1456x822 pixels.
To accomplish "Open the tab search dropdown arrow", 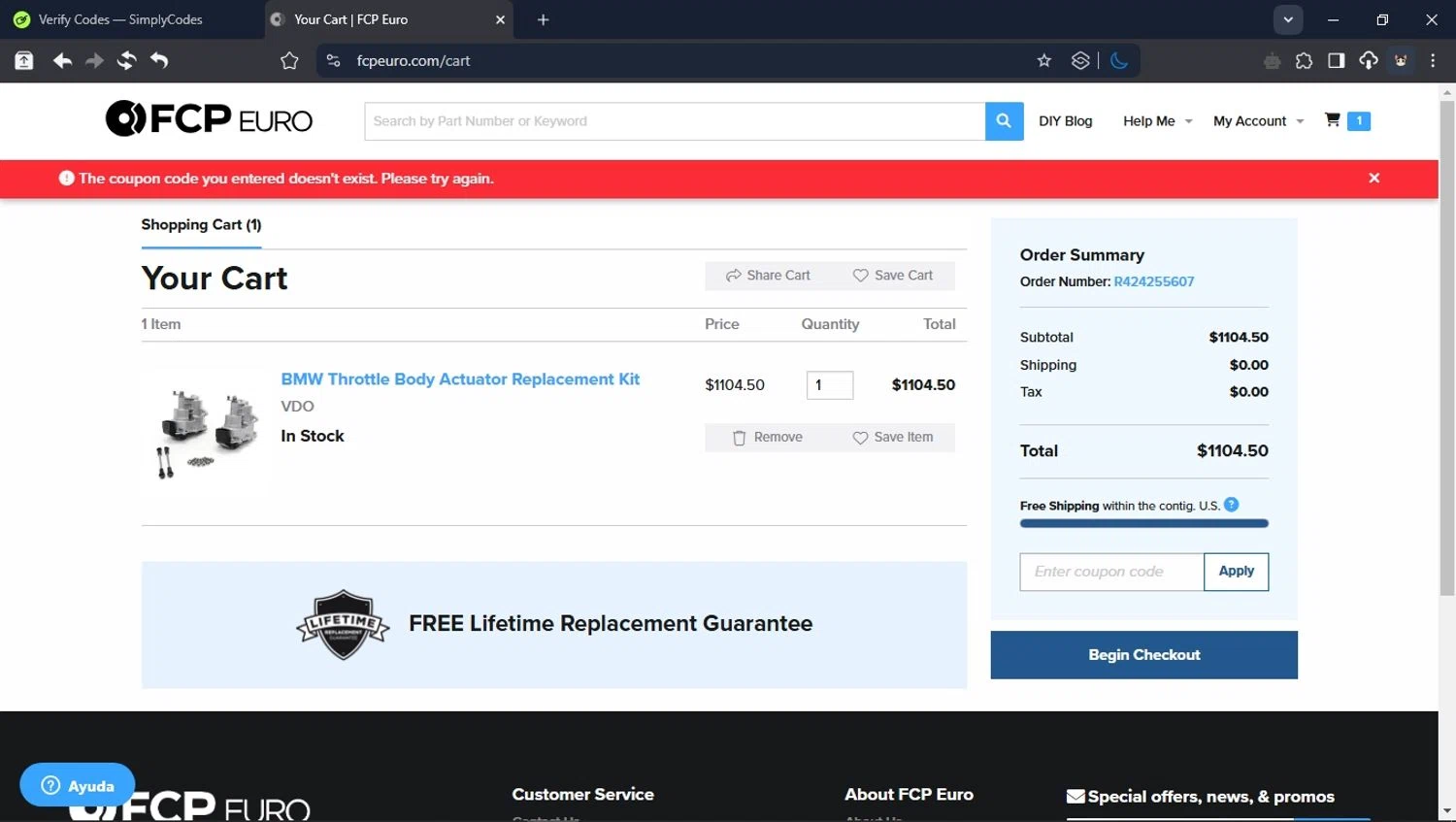I will point(1287,19).
